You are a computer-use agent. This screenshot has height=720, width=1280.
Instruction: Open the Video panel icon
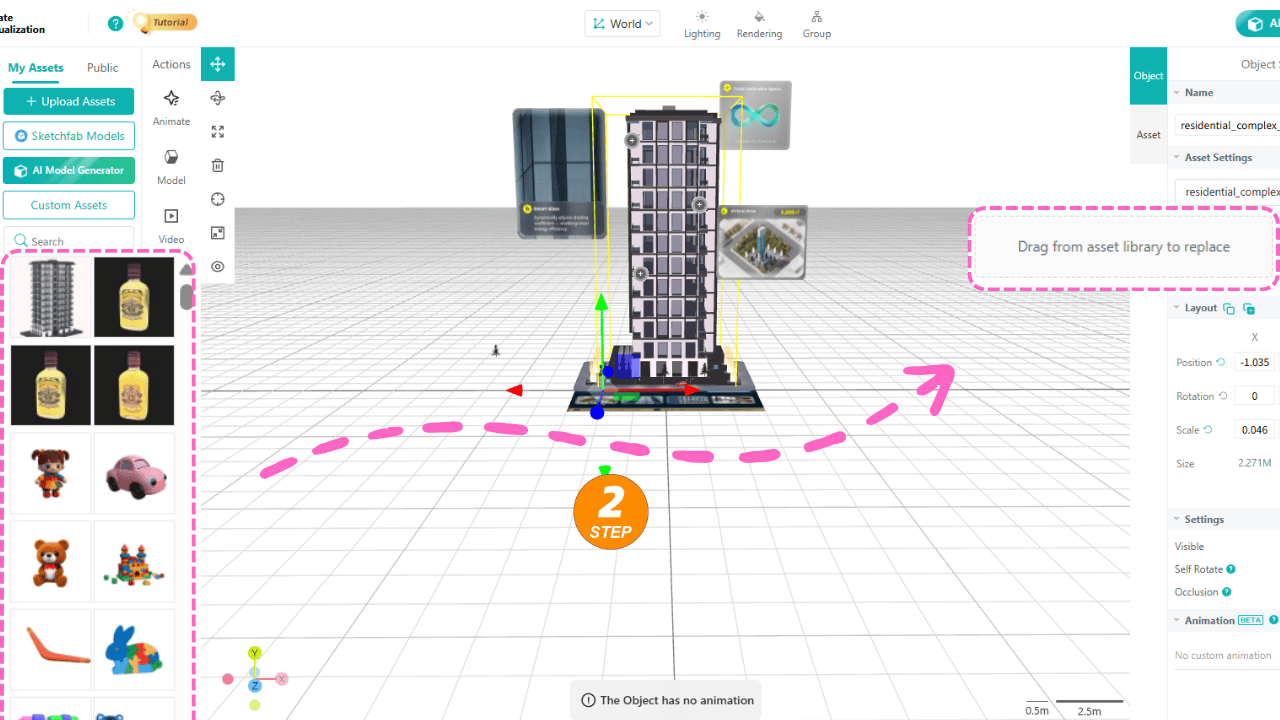tap(171, 222)
